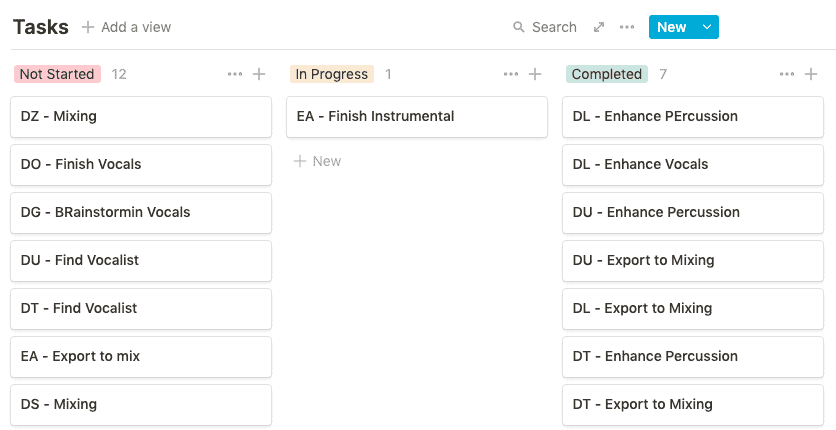Expand the New button dropdown arrow
Screen dimensions: 836x430
(707, 27)
